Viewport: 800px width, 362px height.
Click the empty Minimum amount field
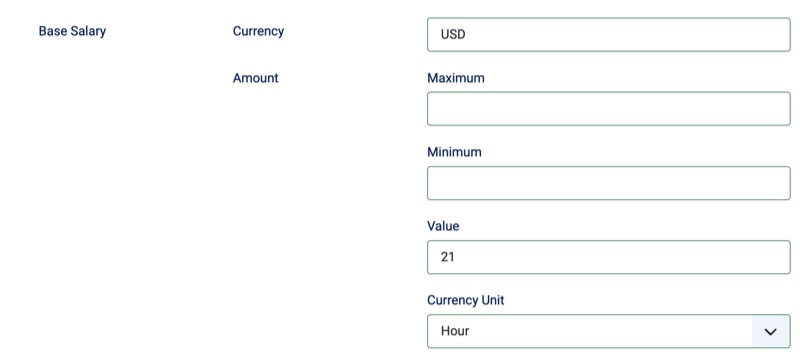[x=609, y=183]
